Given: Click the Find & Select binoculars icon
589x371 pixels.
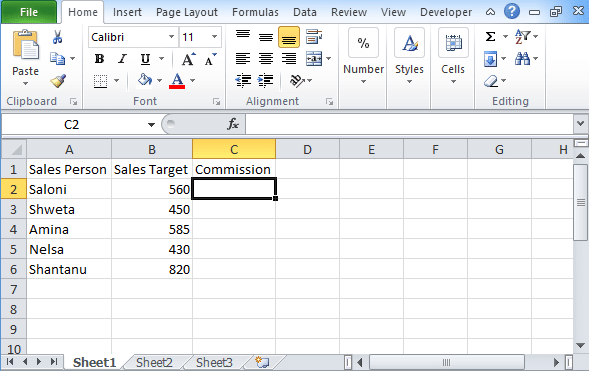Looking at the screenshot, I should [x=522, y=59].
